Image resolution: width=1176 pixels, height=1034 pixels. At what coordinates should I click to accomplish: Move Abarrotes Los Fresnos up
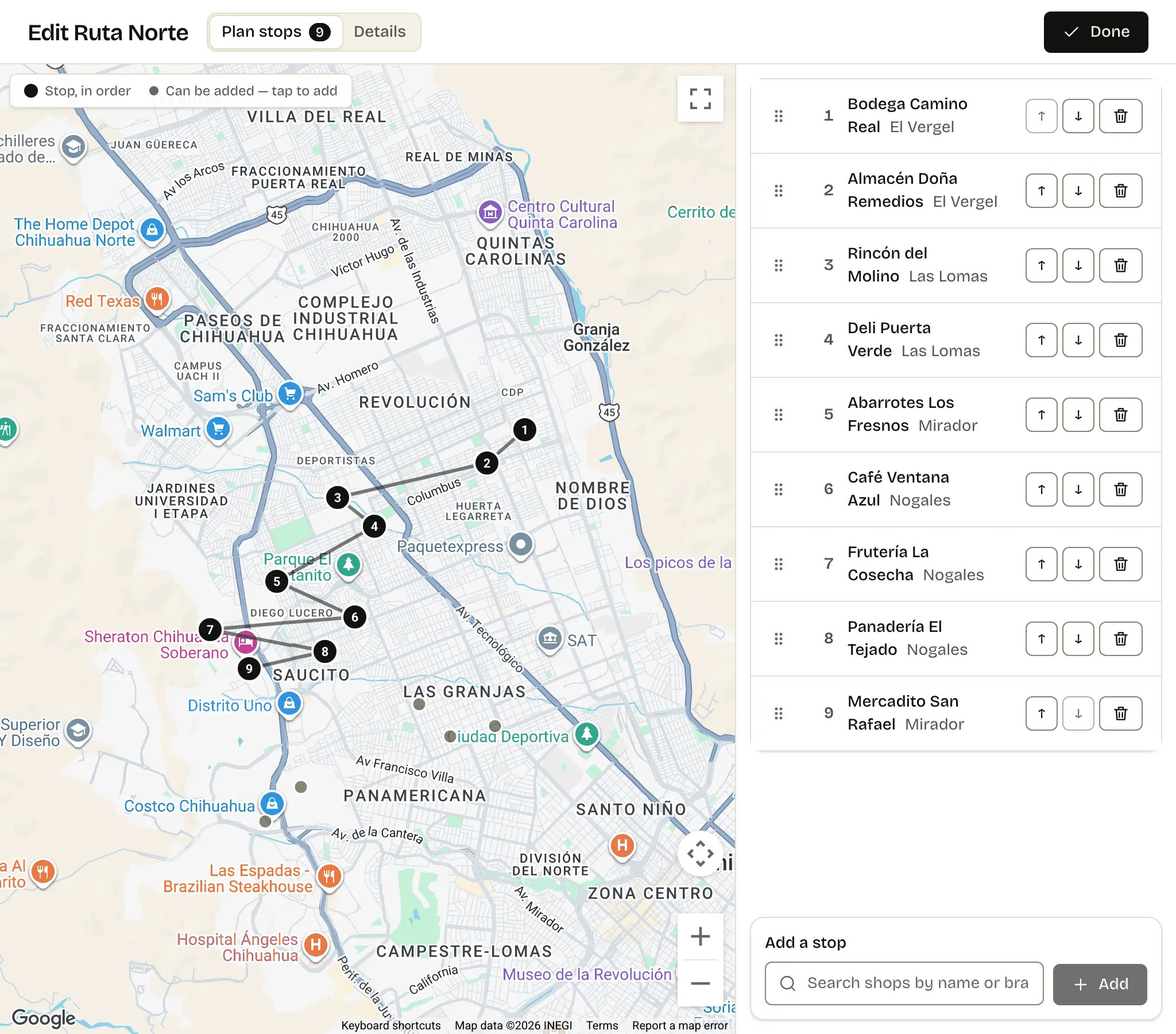pyautogui.click(x=1041, y=415)
